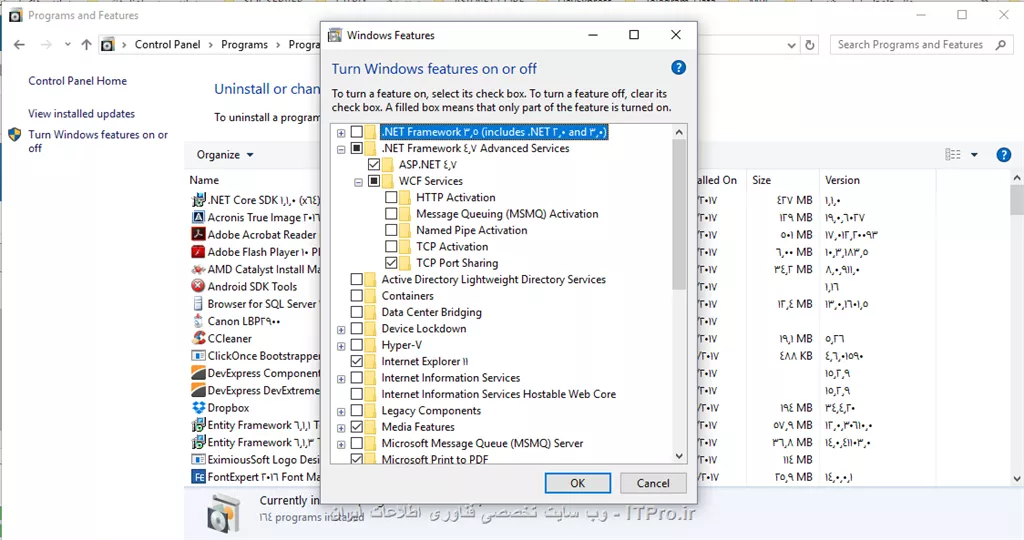Click the FontExpert Font Manager icon
1024x540 pixels.
tap(198, 477)
